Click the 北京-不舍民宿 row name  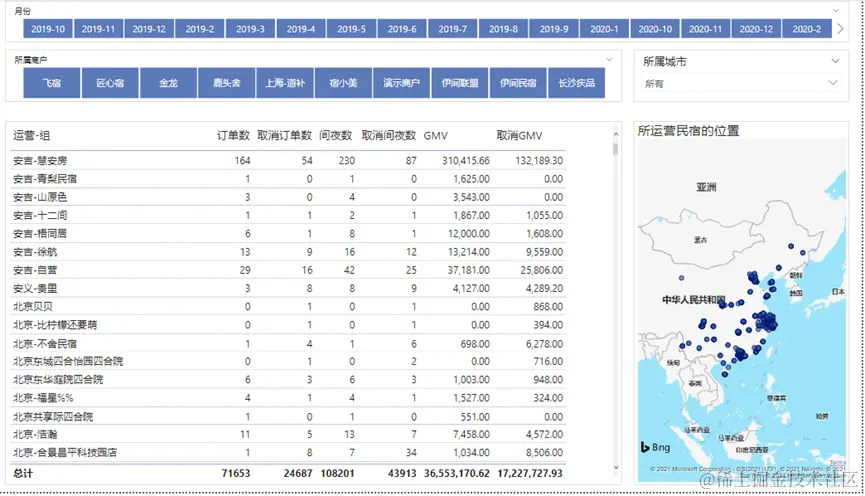[45, 344]
